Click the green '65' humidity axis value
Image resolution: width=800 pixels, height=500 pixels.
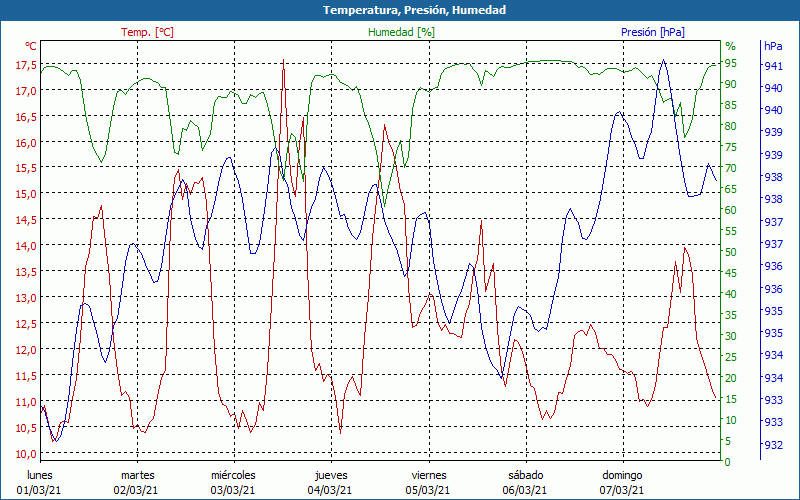point(731,189)
